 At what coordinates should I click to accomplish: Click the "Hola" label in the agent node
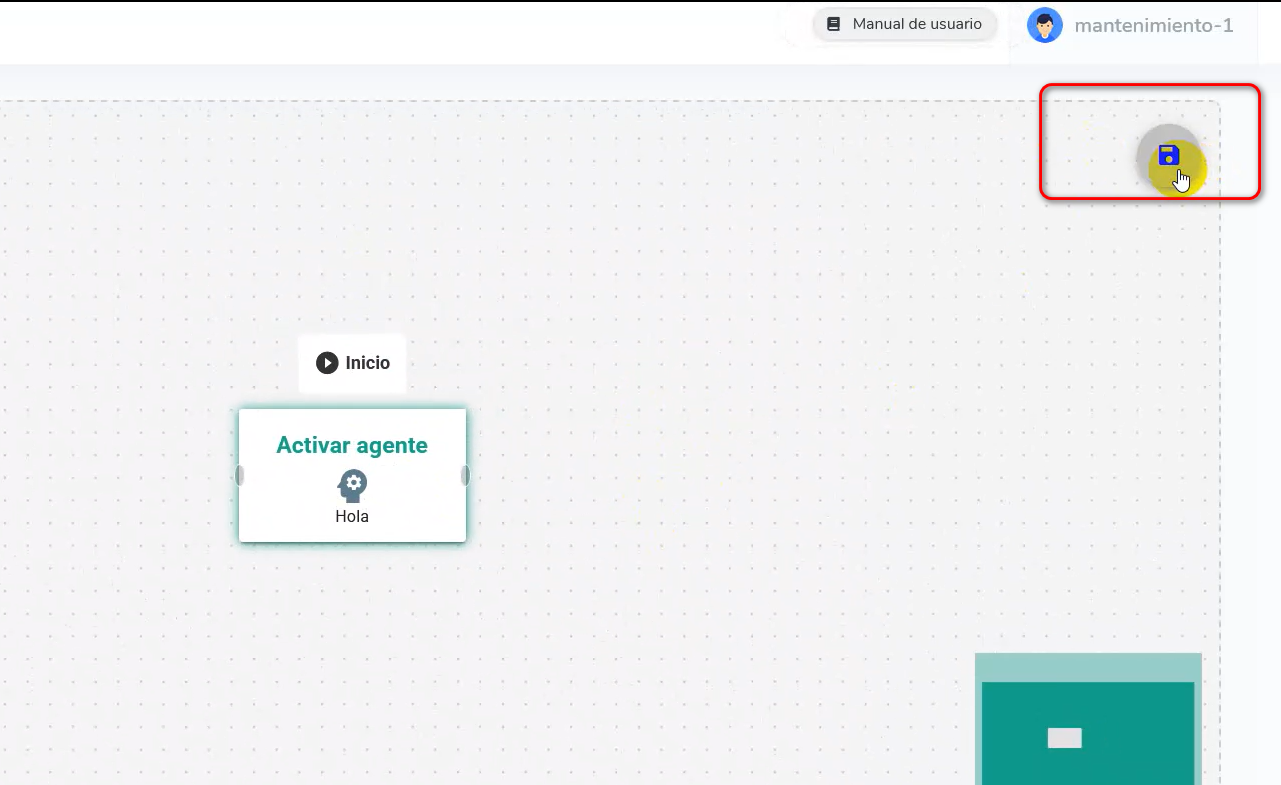[x=352, y=517]
